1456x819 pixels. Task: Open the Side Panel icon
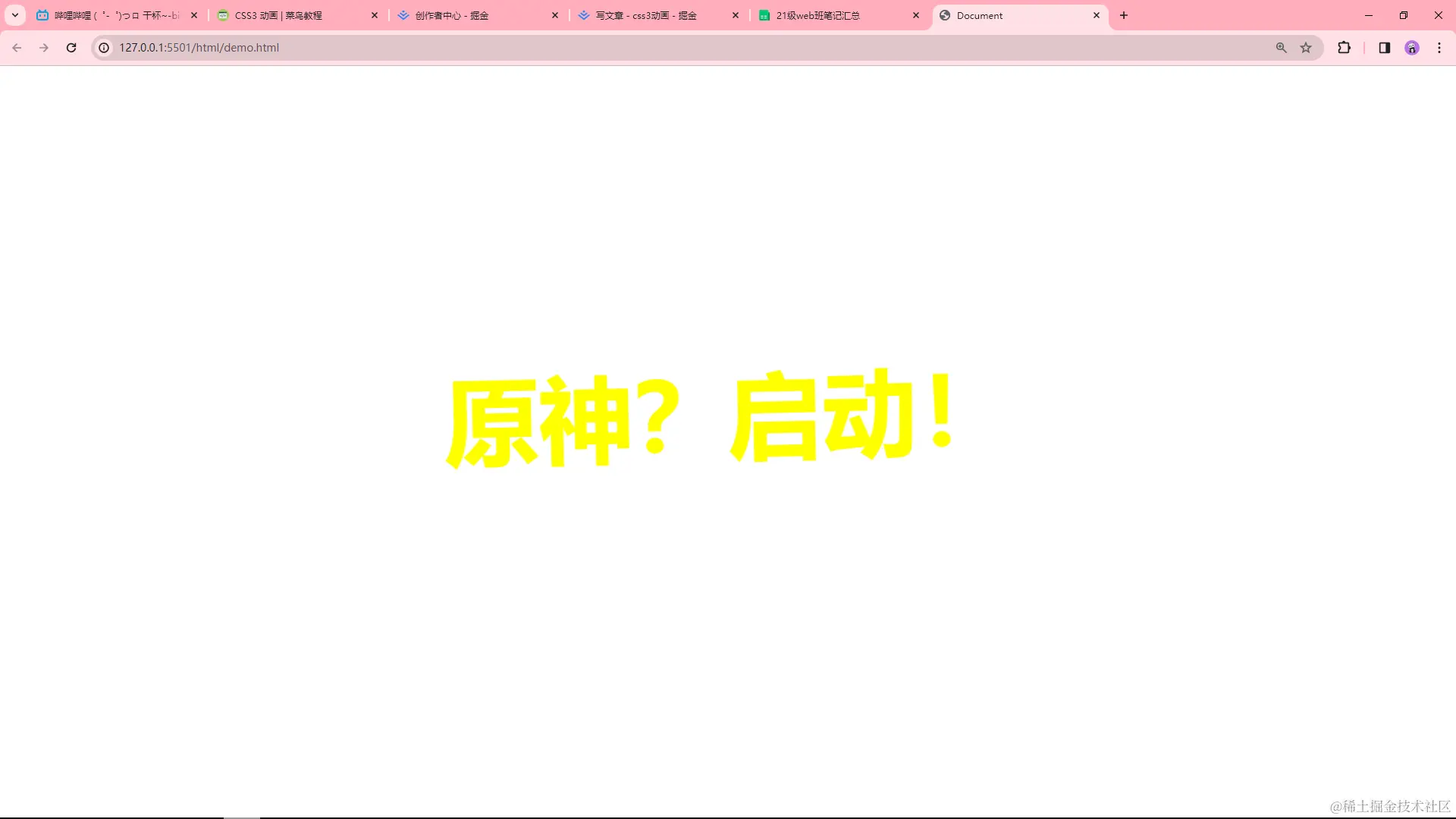pyautogui.click(x=1384, y=47)
